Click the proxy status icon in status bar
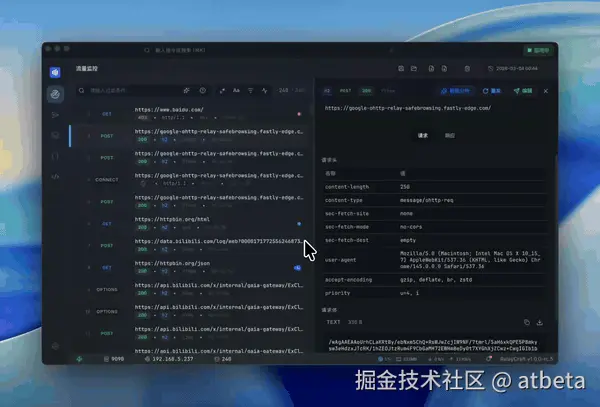 (x=79, y=359)
